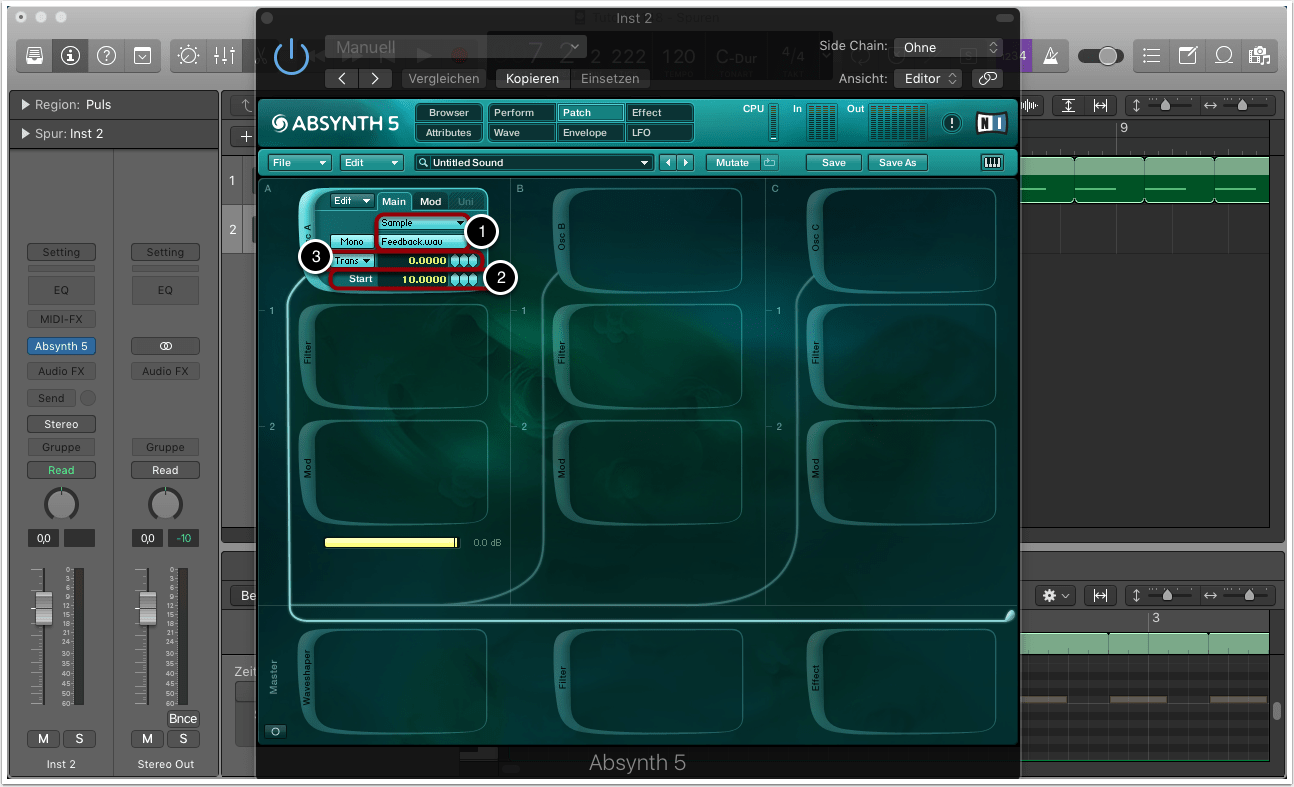Viewport: 1294px width, 787px height.
Task: Click the Toolbar display icon
Action: (142, 56)
